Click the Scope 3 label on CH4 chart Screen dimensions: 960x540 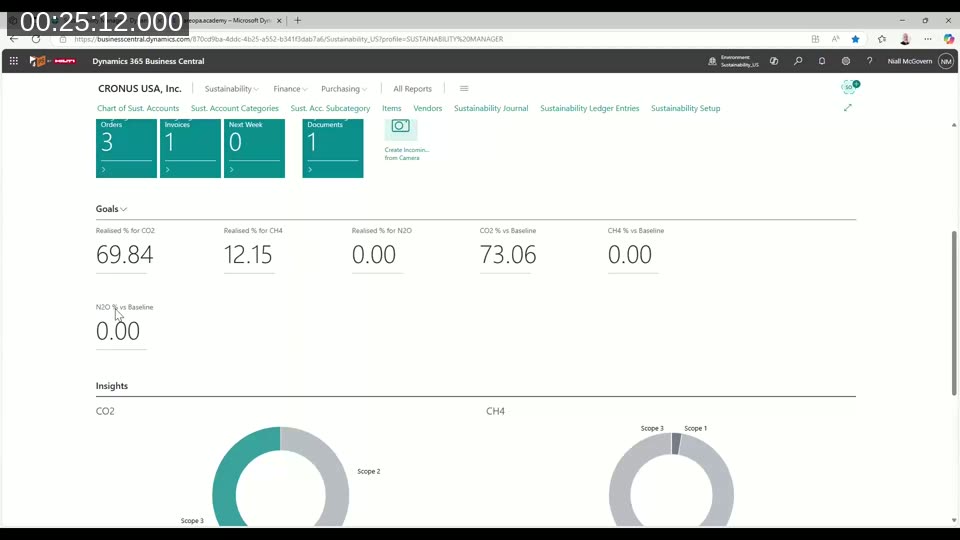(x=652, y=429)
